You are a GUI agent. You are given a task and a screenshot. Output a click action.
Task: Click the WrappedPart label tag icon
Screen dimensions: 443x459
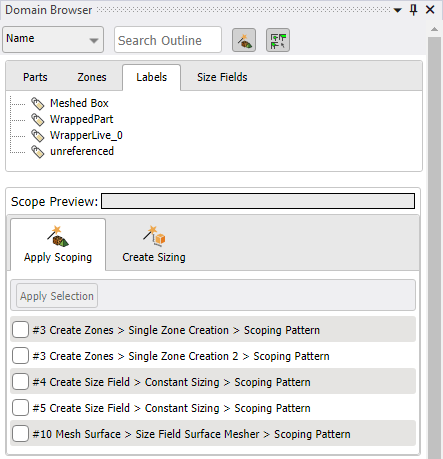pyautogui.click(x=38, y=120)
